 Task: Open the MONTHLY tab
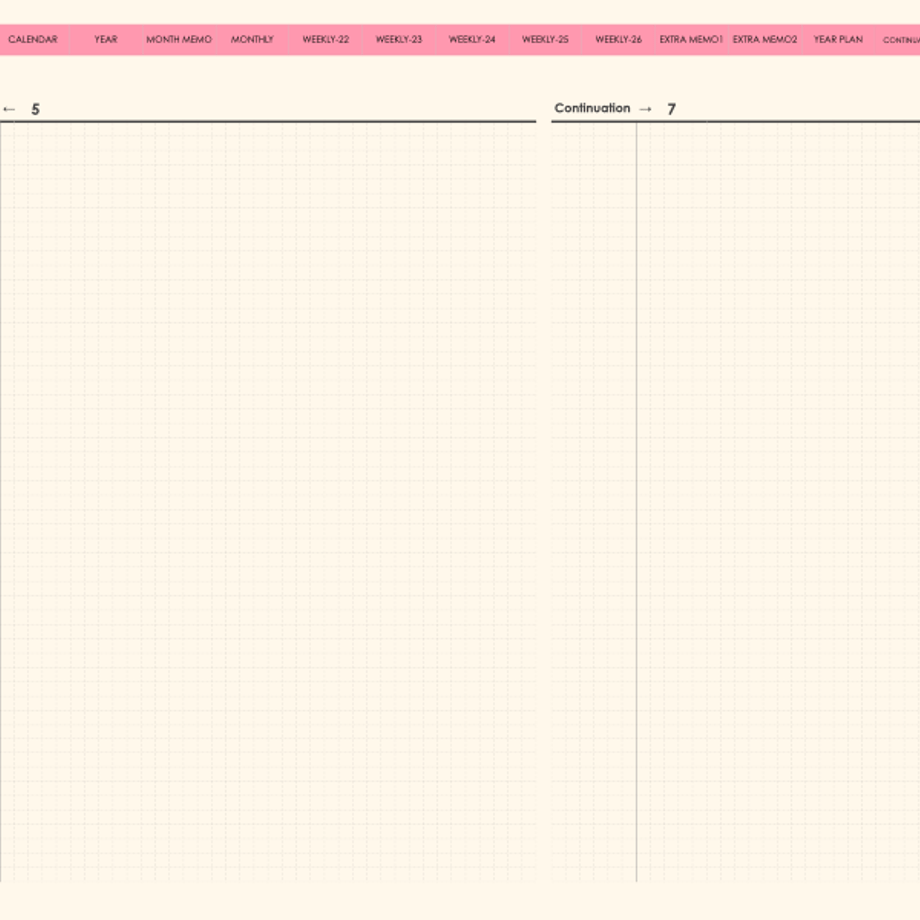click(252, 39)
